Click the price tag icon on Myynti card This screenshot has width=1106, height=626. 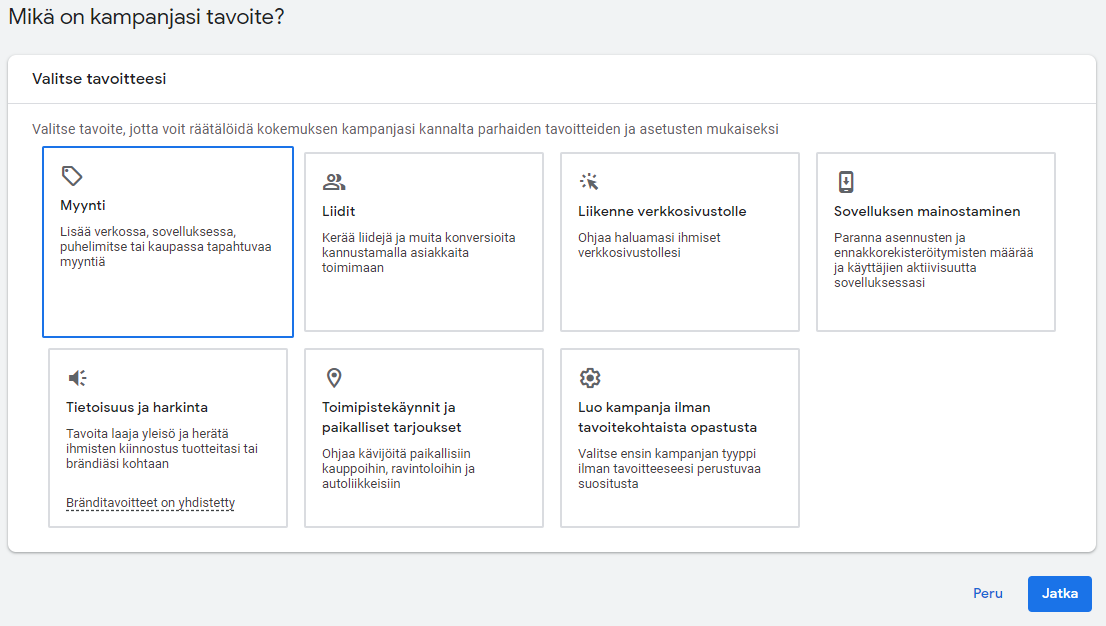71,177
